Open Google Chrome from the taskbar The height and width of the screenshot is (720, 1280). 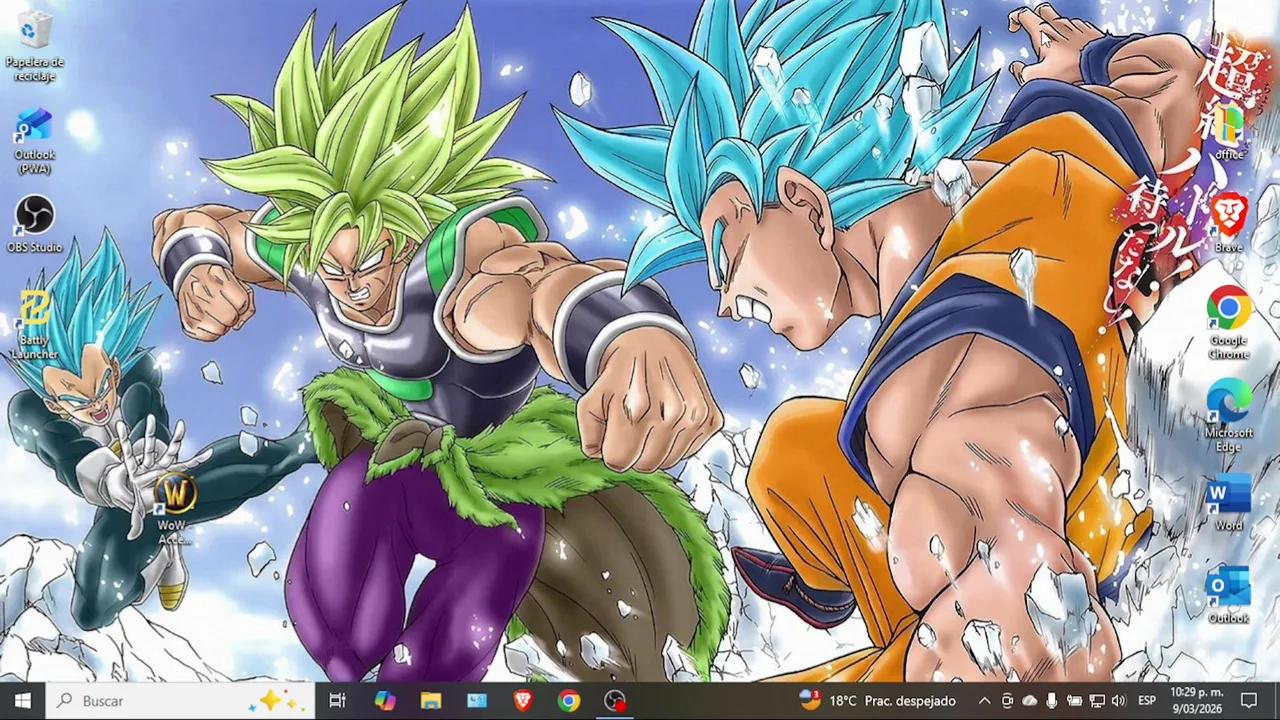(568, 700)
